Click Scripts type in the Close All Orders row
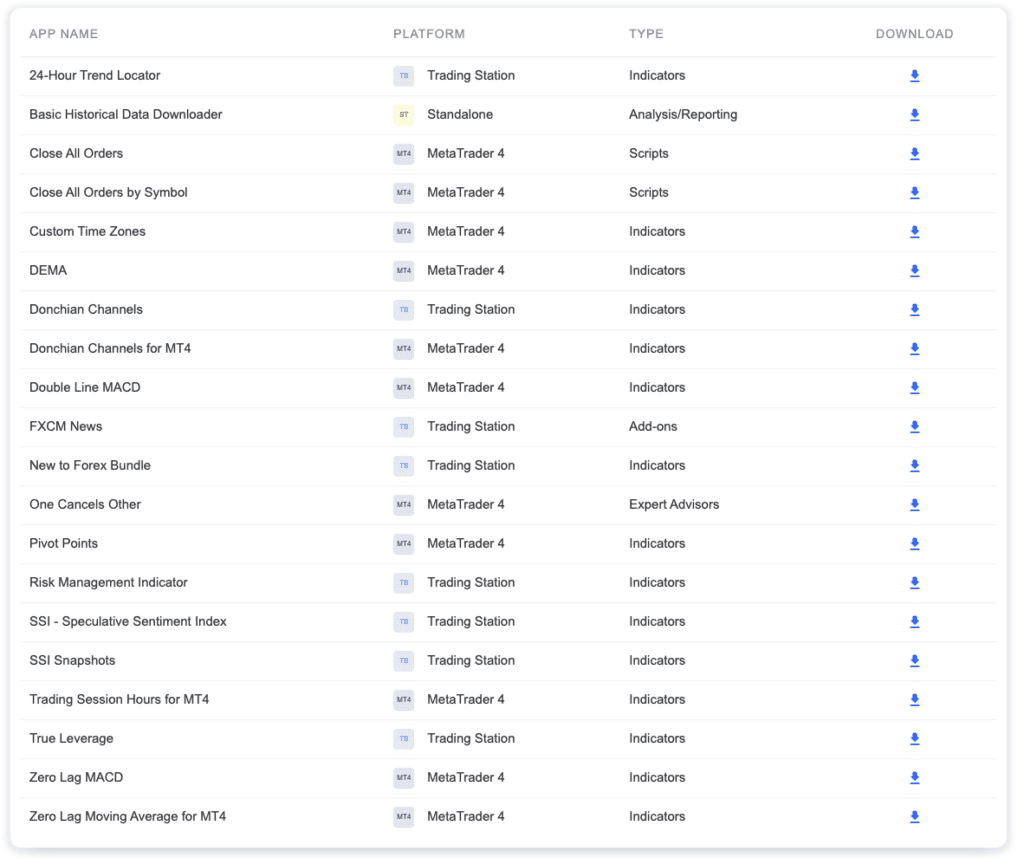The image size is (1024, 858). 648,153
